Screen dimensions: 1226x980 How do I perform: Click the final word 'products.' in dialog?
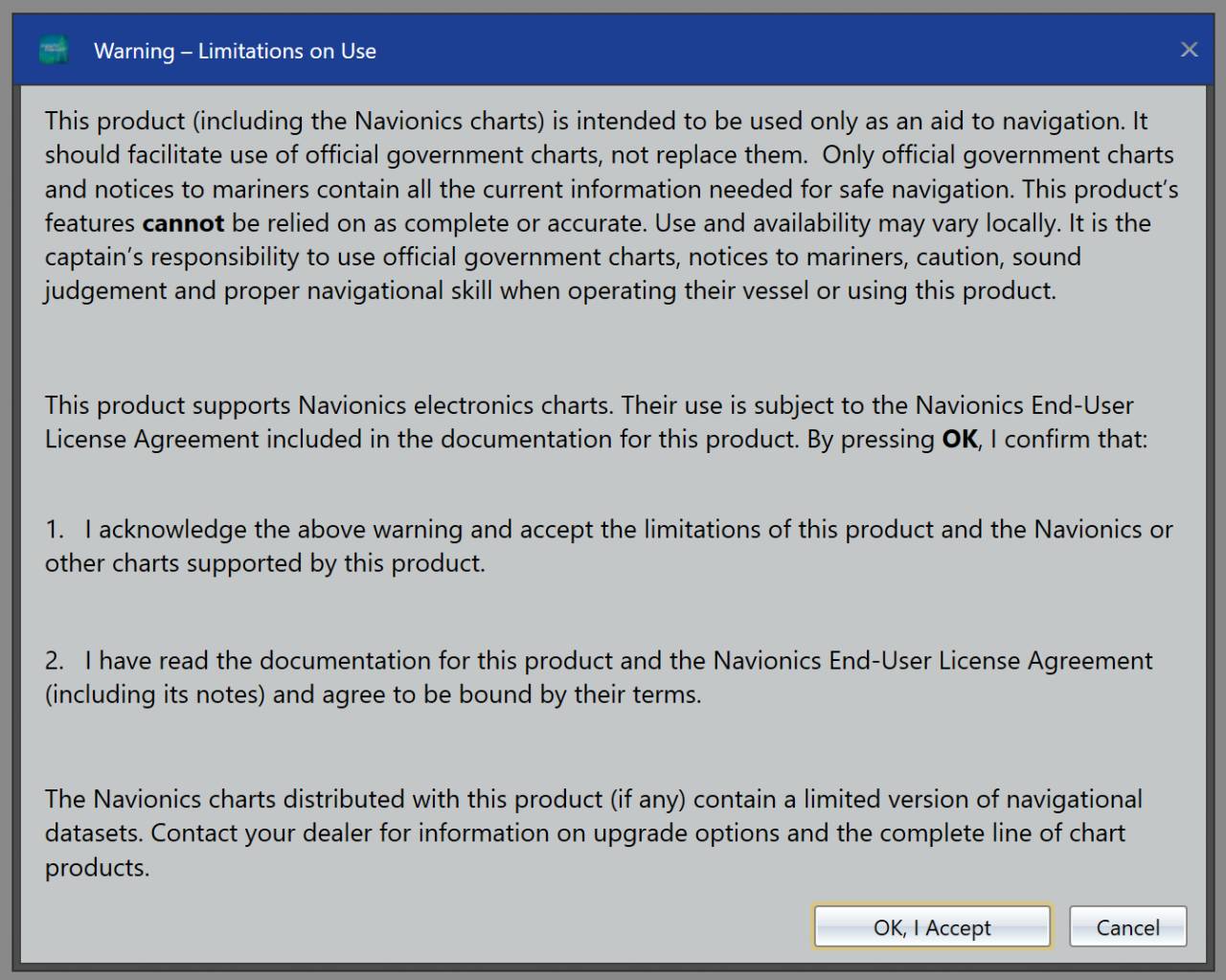pos(97,868)
